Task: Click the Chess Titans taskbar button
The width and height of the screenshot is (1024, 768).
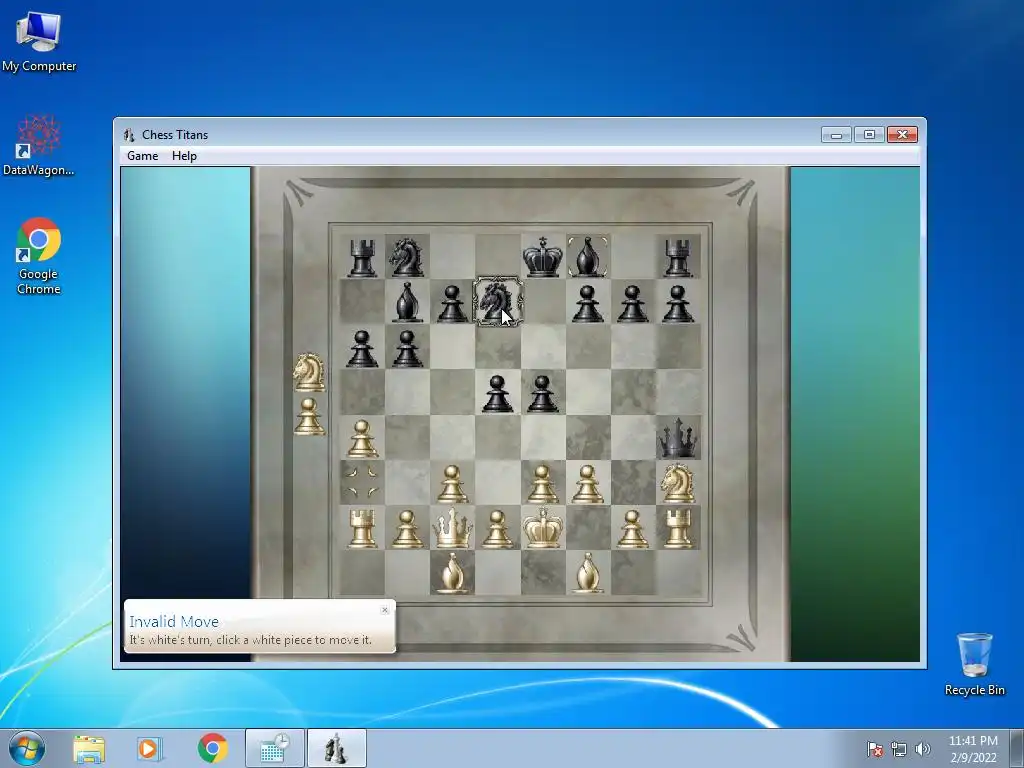Action: pyautogui.click(x=336, y=748)
